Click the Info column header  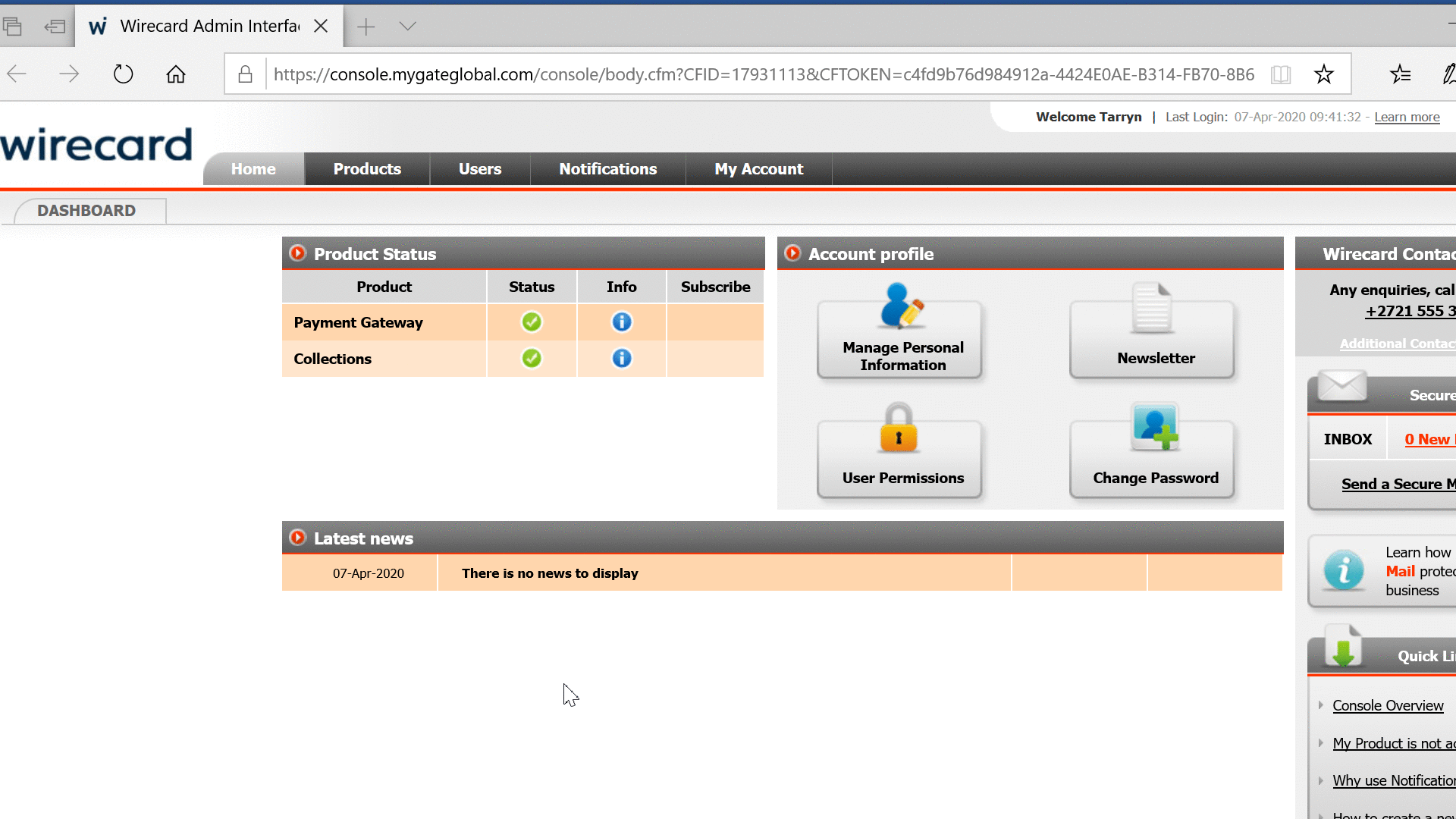tap(622, 287)
